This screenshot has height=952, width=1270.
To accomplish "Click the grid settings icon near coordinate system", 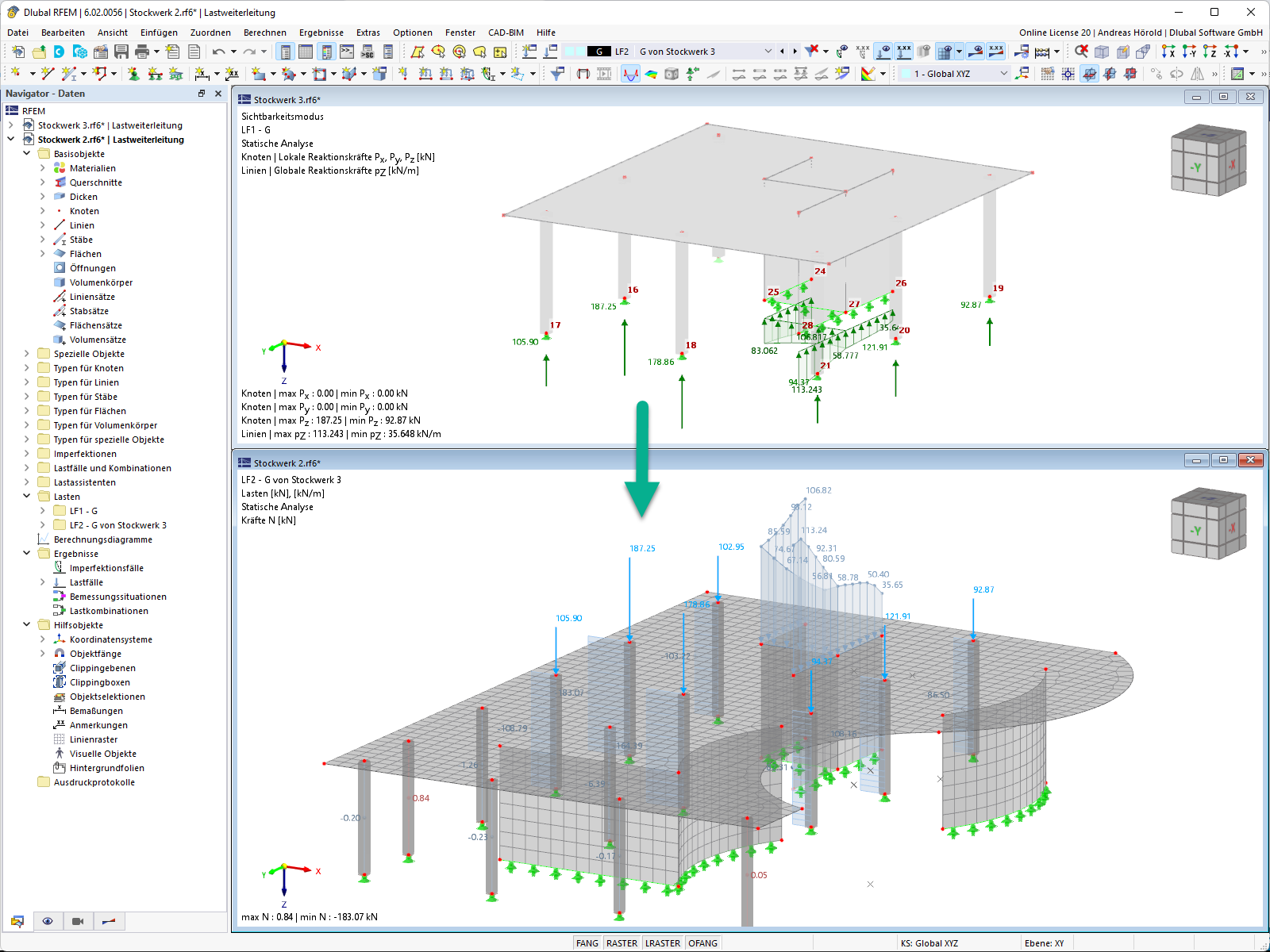I will (x=1048, y=74).
